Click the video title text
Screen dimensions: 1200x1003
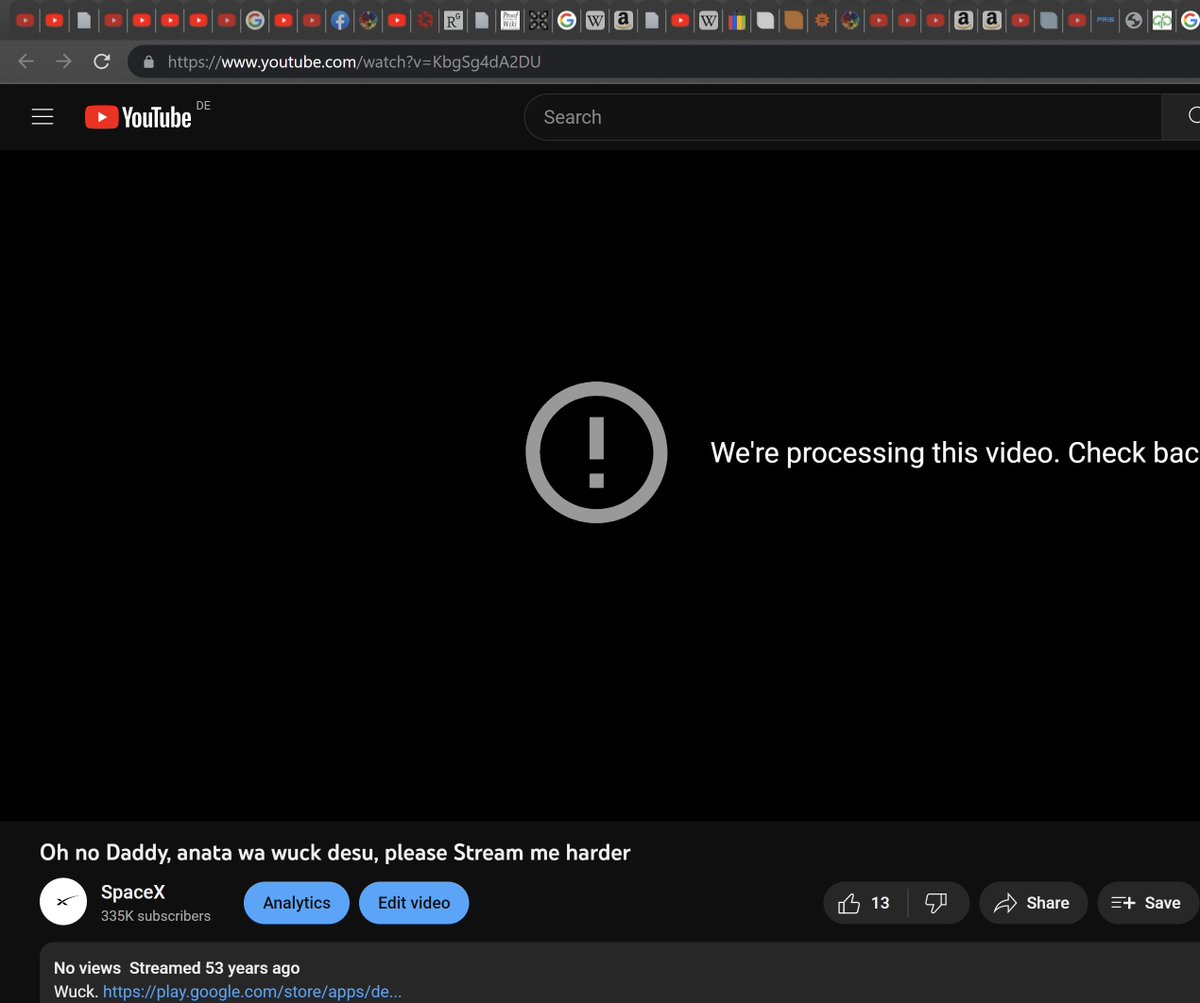(335, 853)
